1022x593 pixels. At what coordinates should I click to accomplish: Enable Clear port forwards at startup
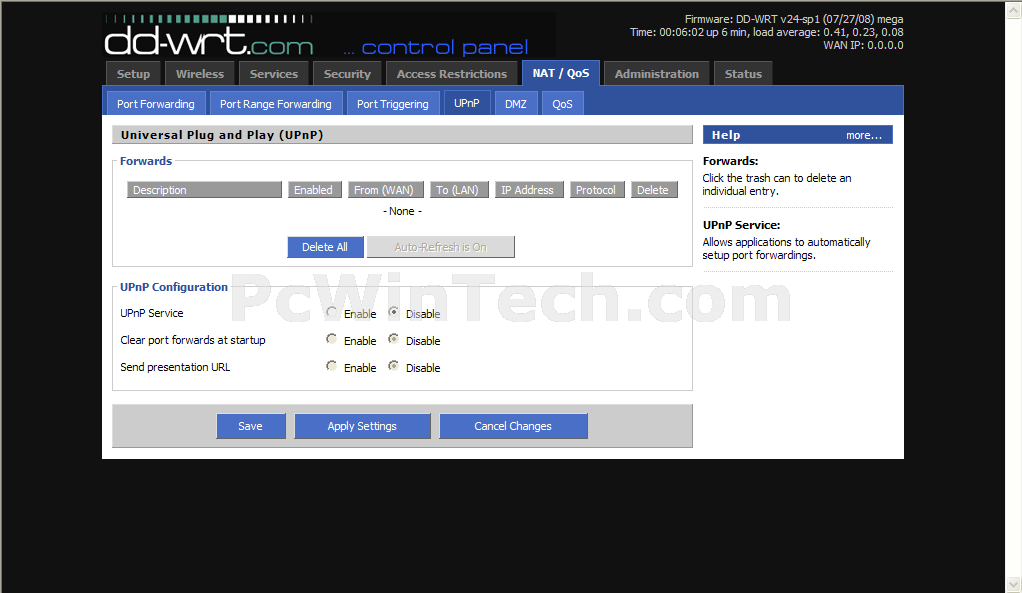coord(332,340)
